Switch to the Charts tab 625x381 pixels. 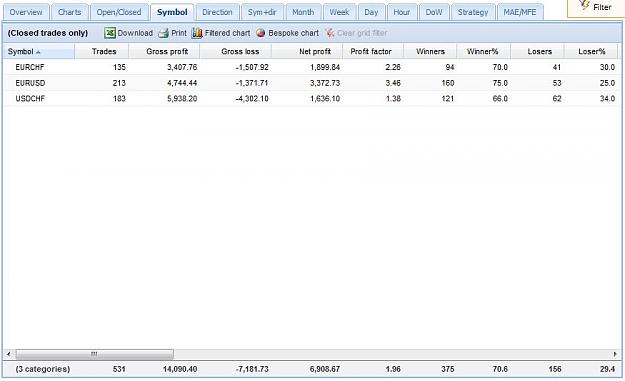[x=69, y=12]
